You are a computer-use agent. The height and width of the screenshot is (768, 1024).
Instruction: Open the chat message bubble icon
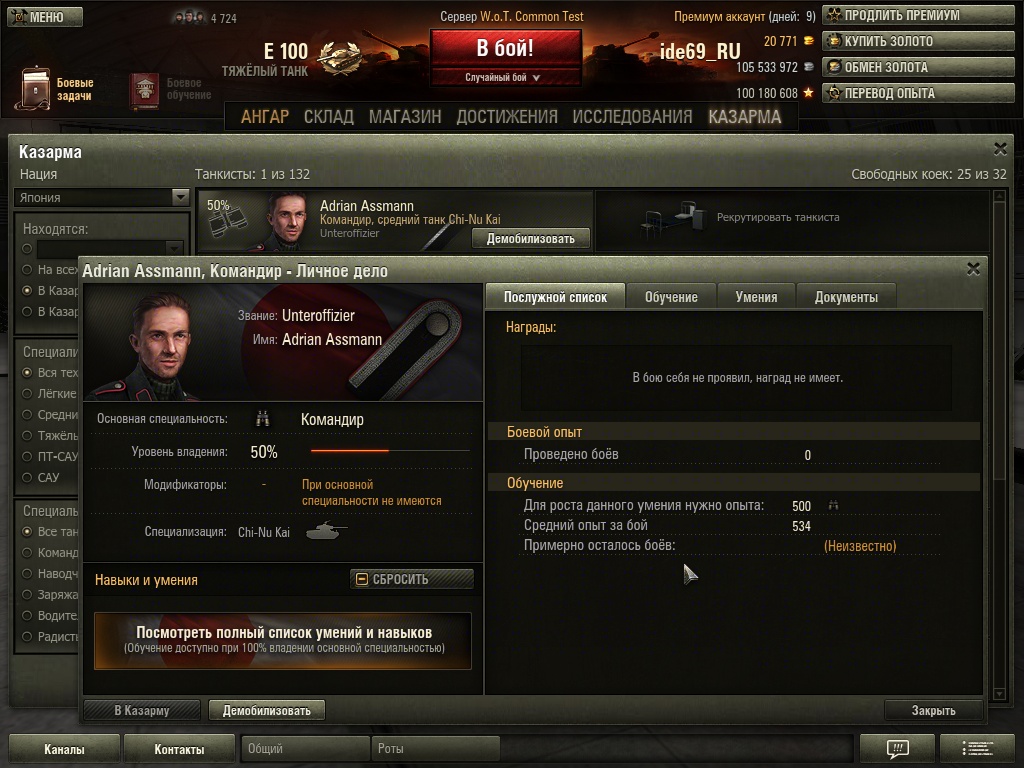click(x=898, y=748)
